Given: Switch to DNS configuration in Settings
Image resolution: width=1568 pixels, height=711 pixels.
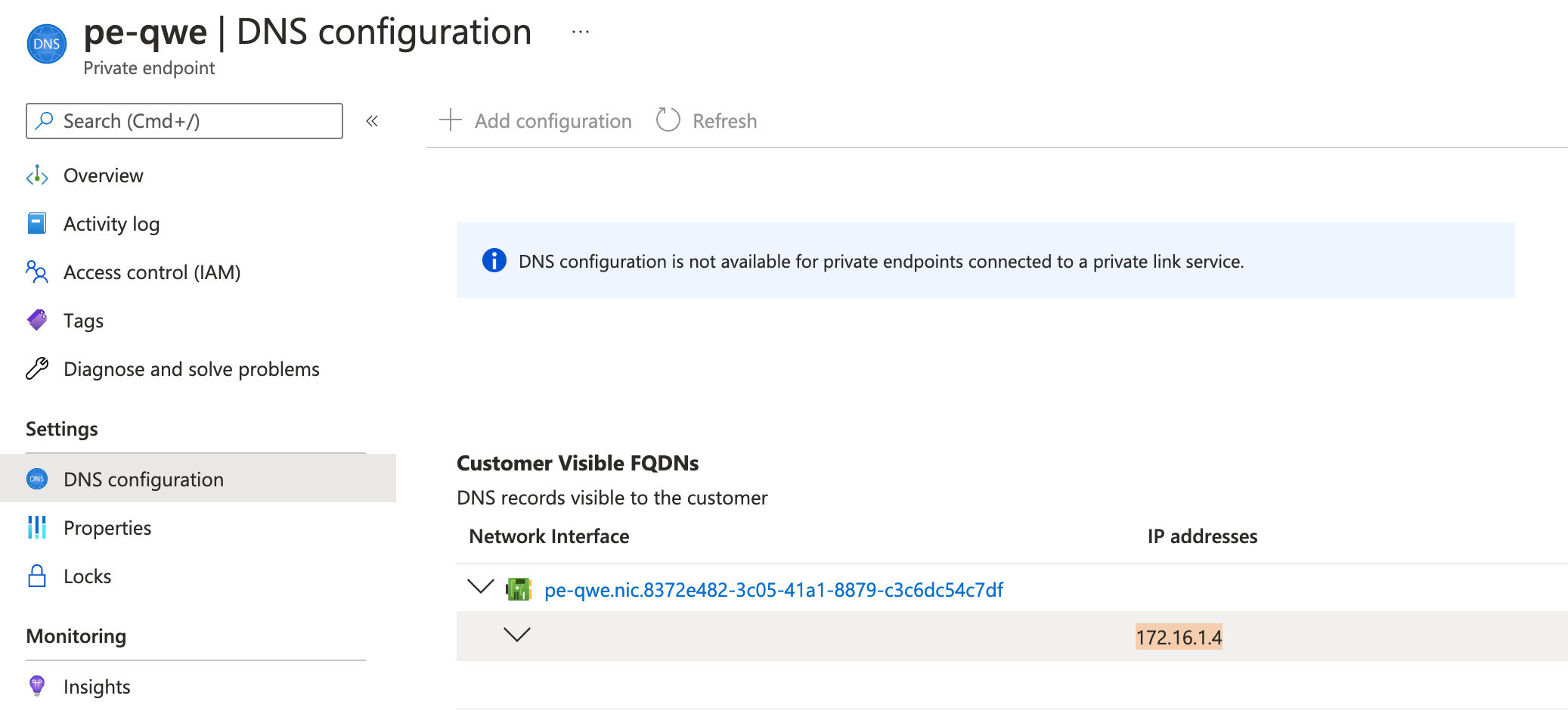Looking at the screenshot, I should pyautogui.click(x=144, y=479).
